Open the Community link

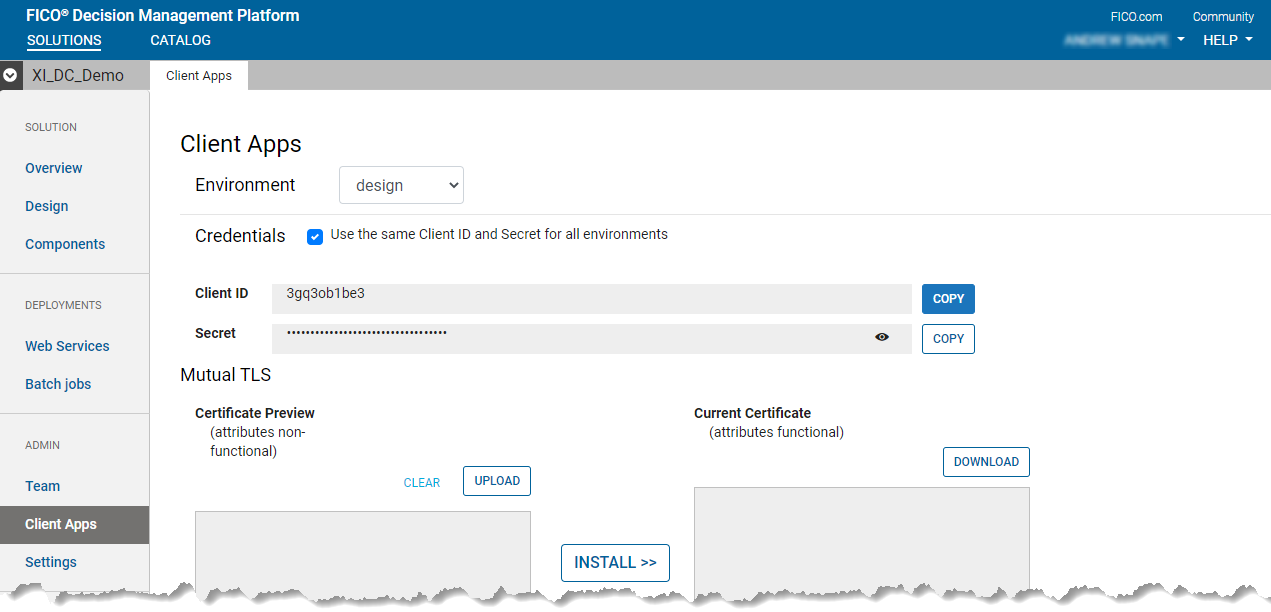(1223, 17)
